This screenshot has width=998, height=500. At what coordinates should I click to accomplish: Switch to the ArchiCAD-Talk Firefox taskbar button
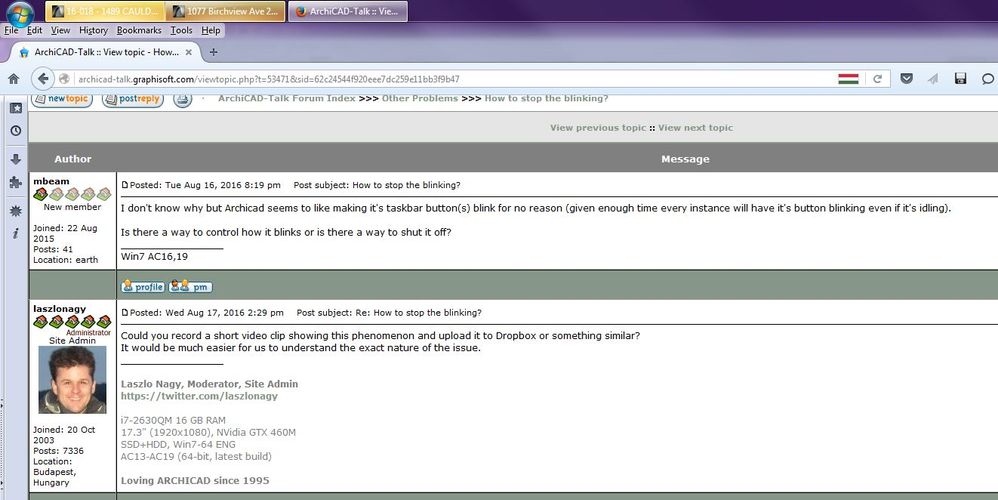[x=348, y=11]
